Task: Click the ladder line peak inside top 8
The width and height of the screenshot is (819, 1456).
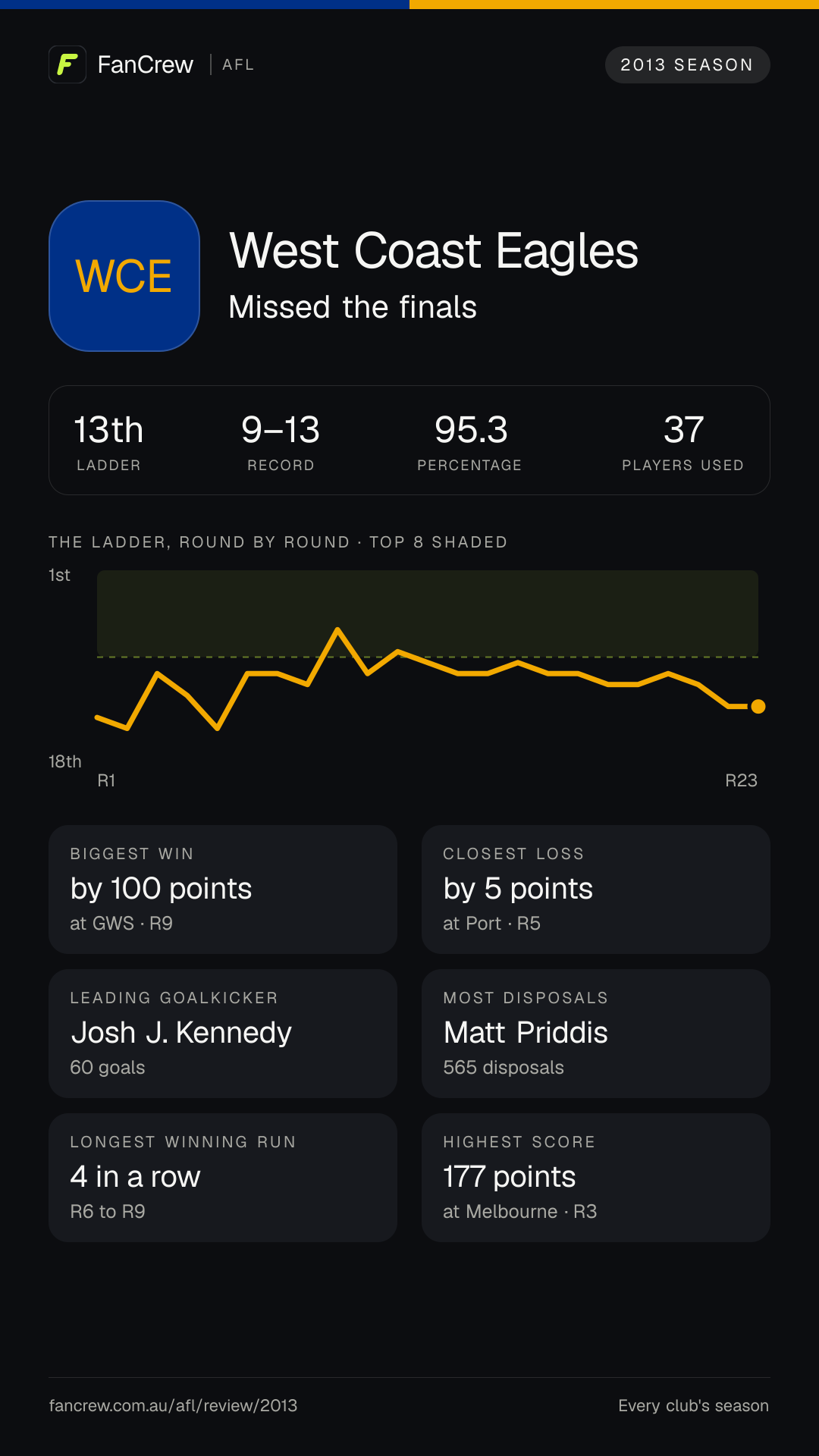Action: click(337, 629)
